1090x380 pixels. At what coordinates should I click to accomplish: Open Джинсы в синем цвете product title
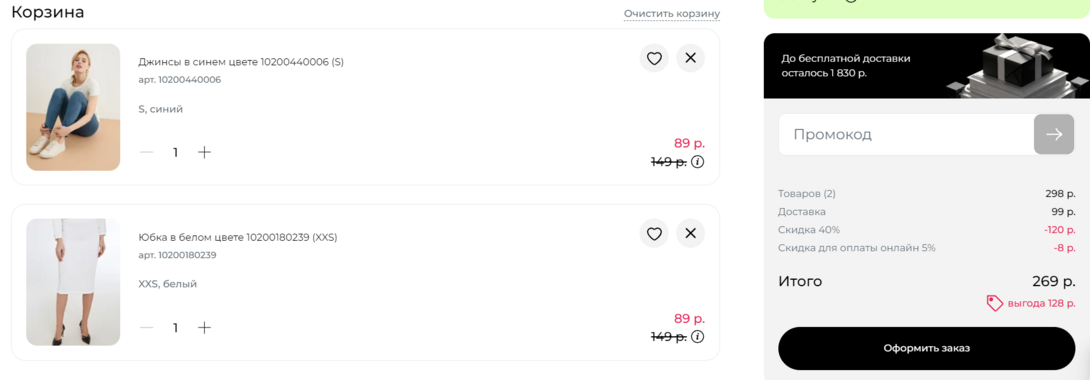pos(241,62)
